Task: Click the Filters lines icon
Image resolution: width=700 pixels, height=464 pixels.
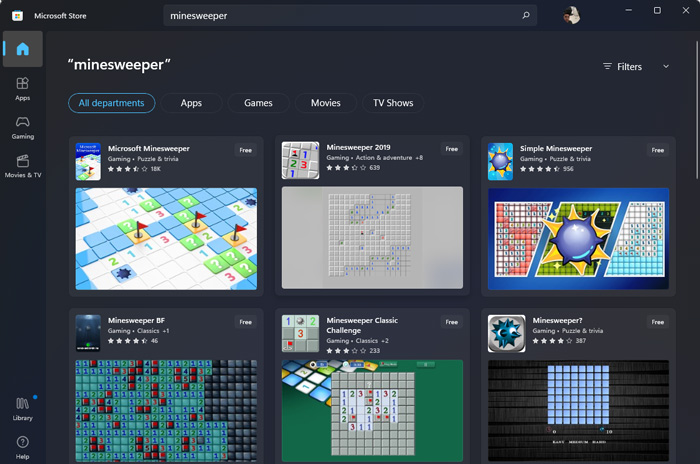Action: (x=607, y=66)
